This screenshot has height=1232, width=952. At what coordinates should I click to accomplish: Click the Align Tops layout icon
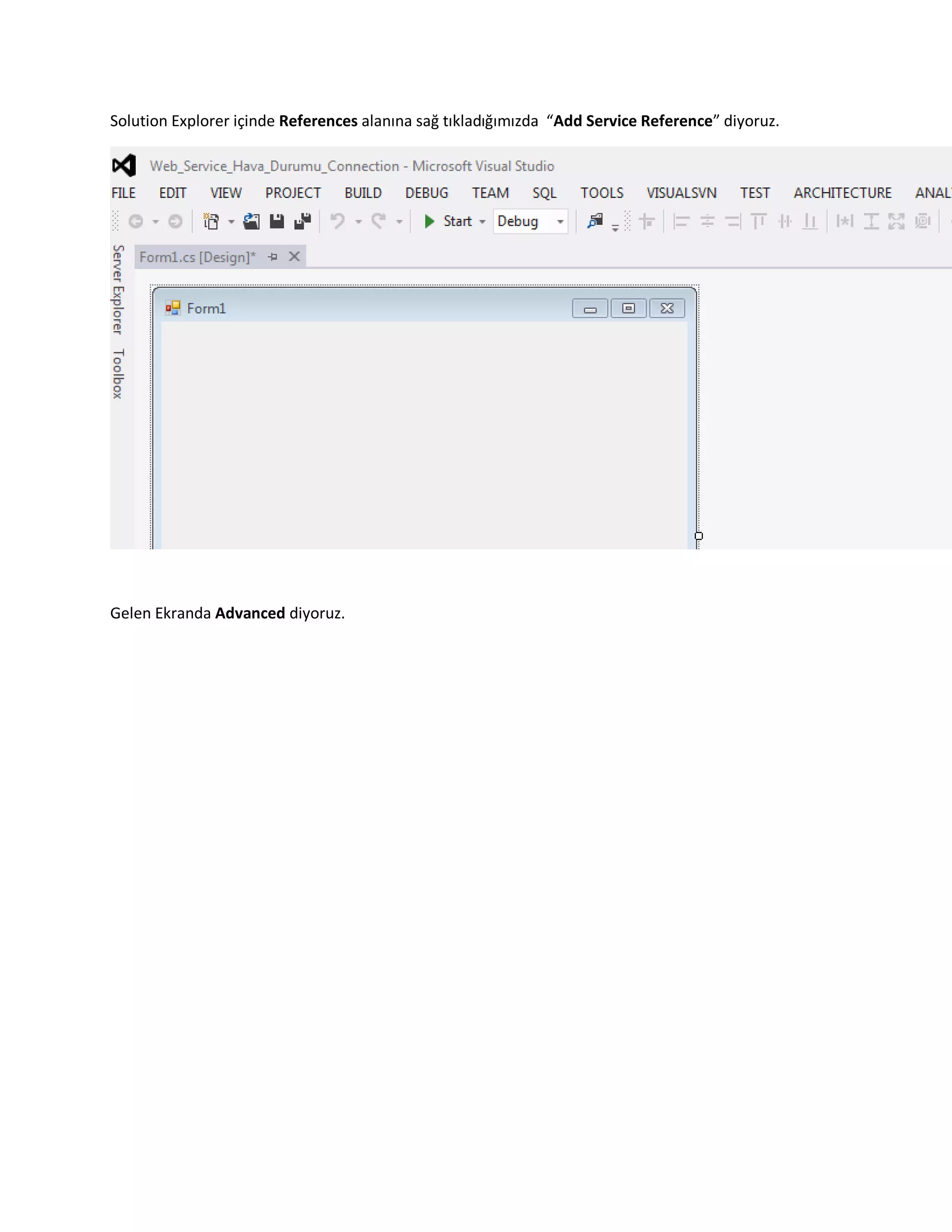(x=759, y=221)
